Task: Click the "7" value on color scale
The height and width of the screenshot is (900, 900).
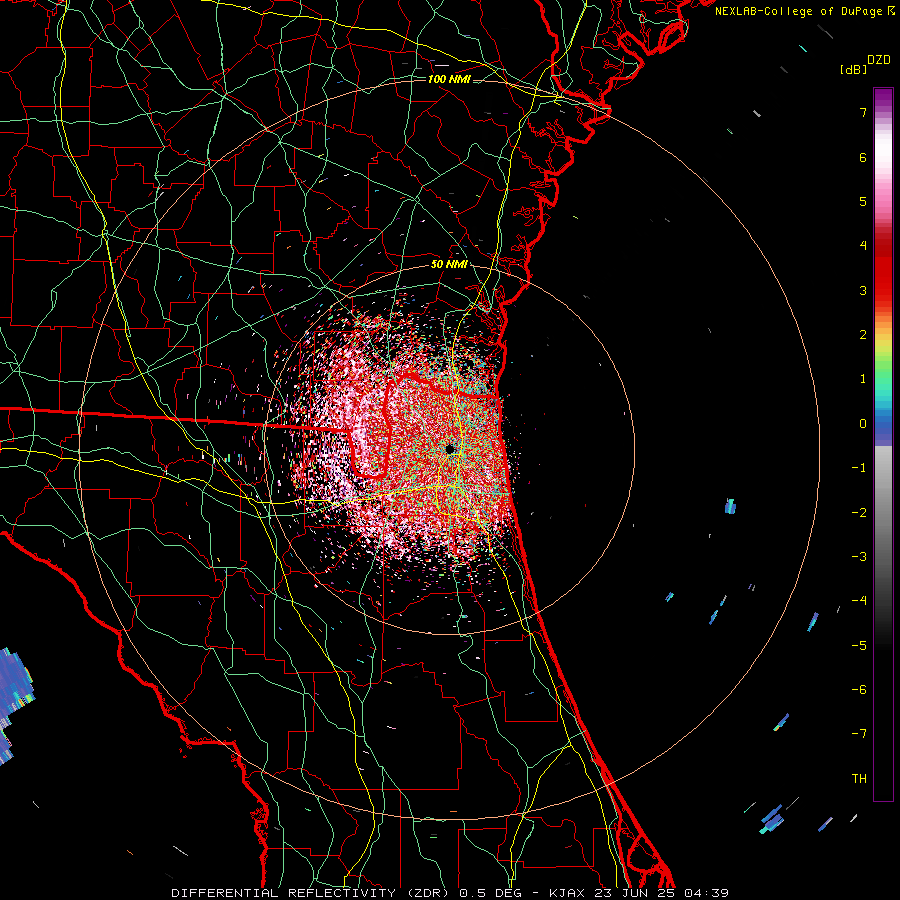Action: pos(863,113)
